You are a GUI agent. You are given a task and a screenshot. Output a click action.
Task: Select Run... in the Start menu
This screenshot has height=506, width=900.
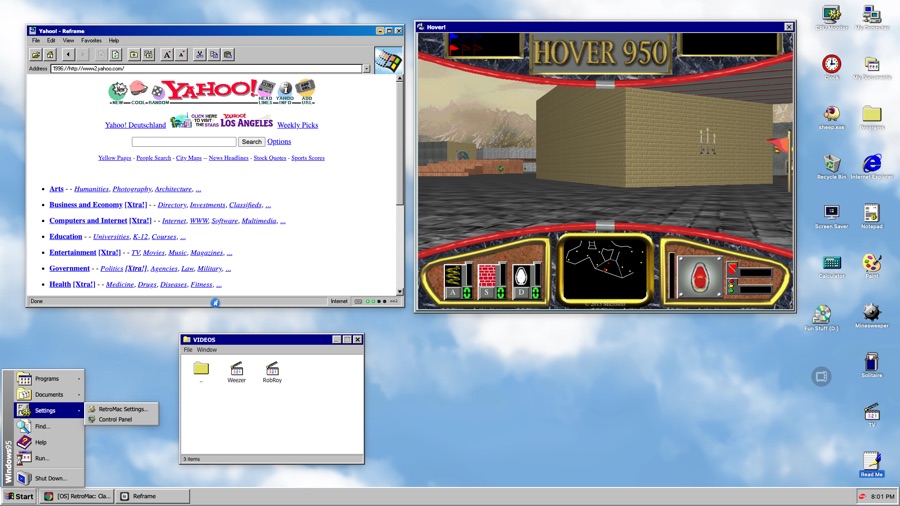(49, 458)
